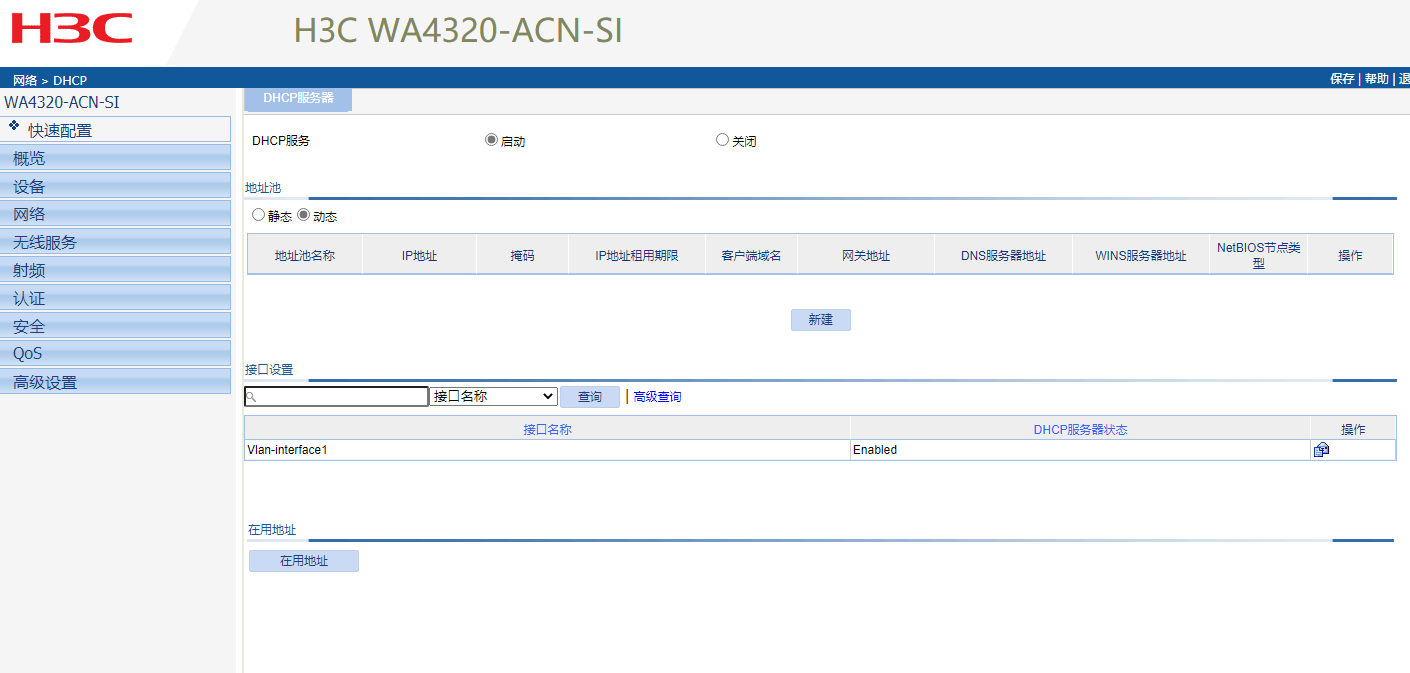Click the 网络 > DHCP breadcrumb

tap(50, 80)
